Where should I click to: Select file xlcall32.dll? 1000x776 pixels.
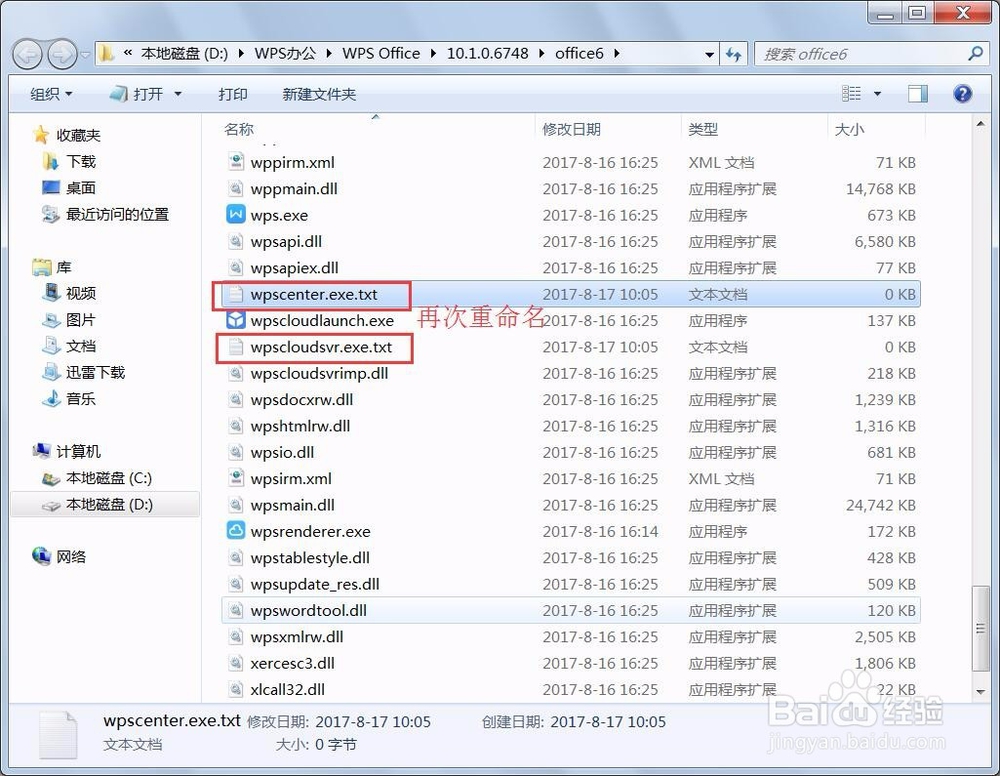pyautogui.click(x=571, y=689)
